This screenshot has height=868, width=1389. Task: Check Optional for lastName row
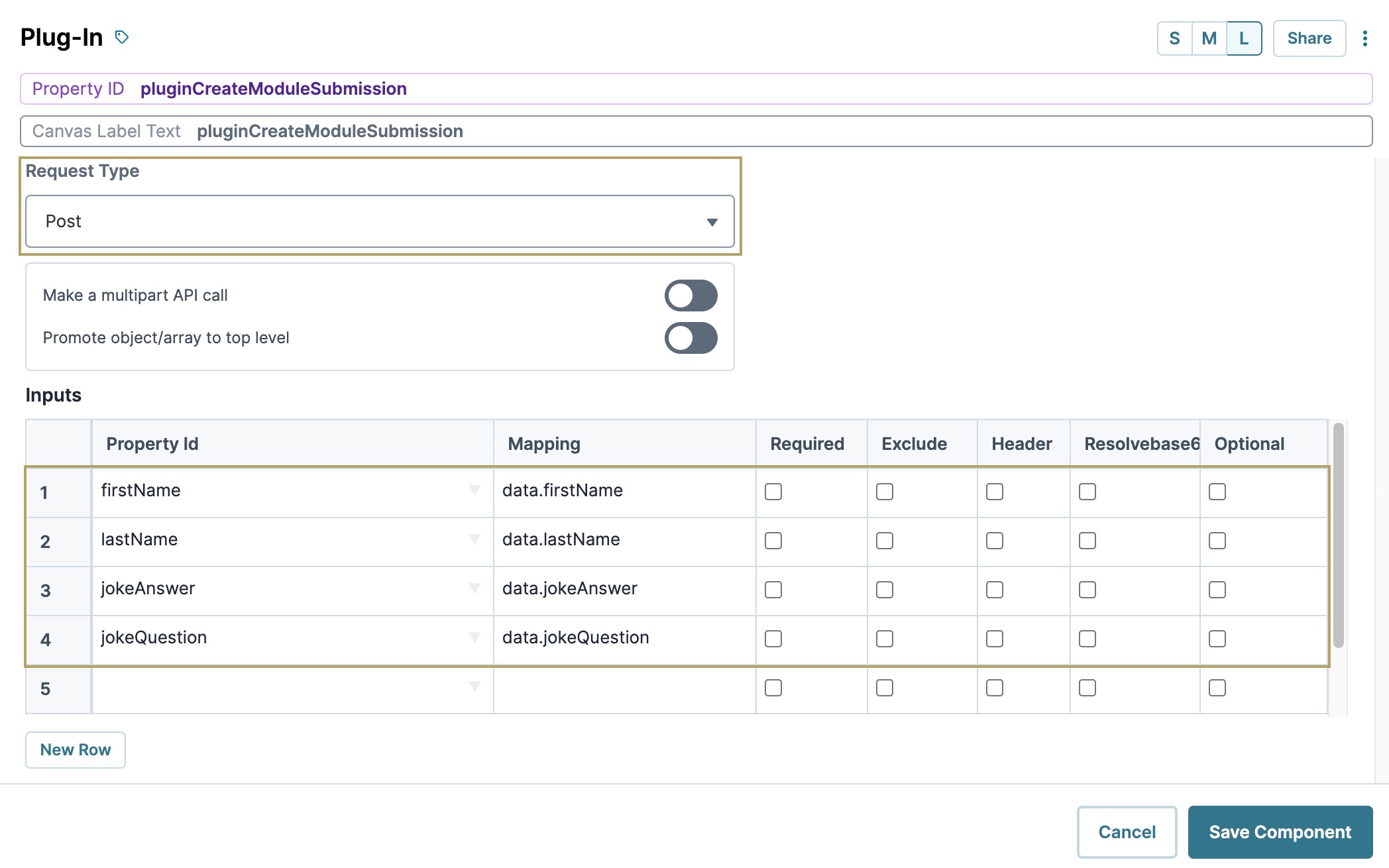[x=1217, y=541]
